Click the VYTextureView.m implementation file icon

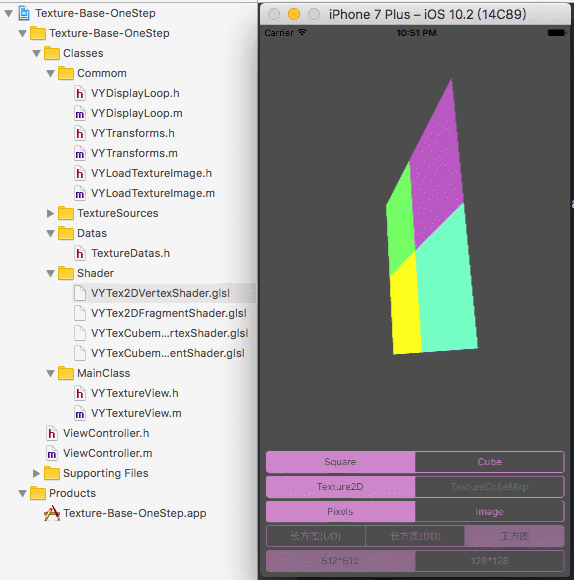tap(80, 413)
